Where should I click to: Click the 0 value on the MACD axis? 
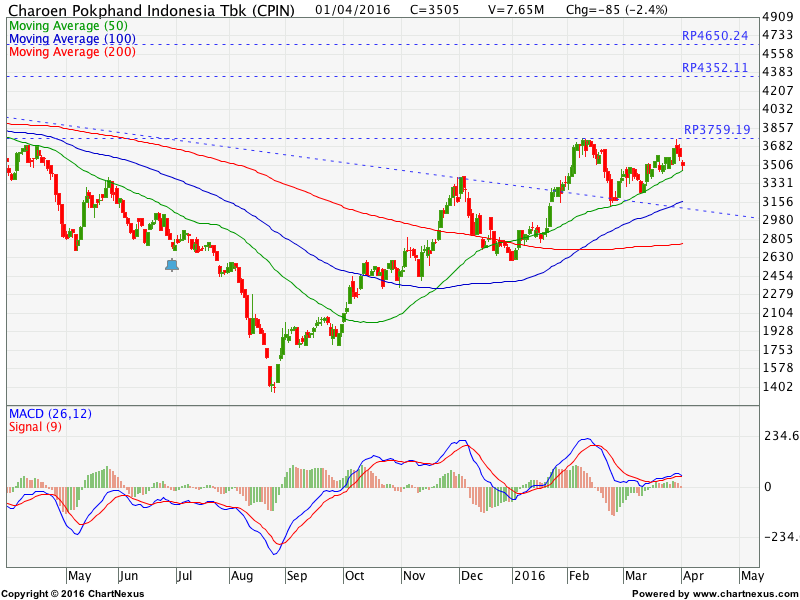coord(767,487)
